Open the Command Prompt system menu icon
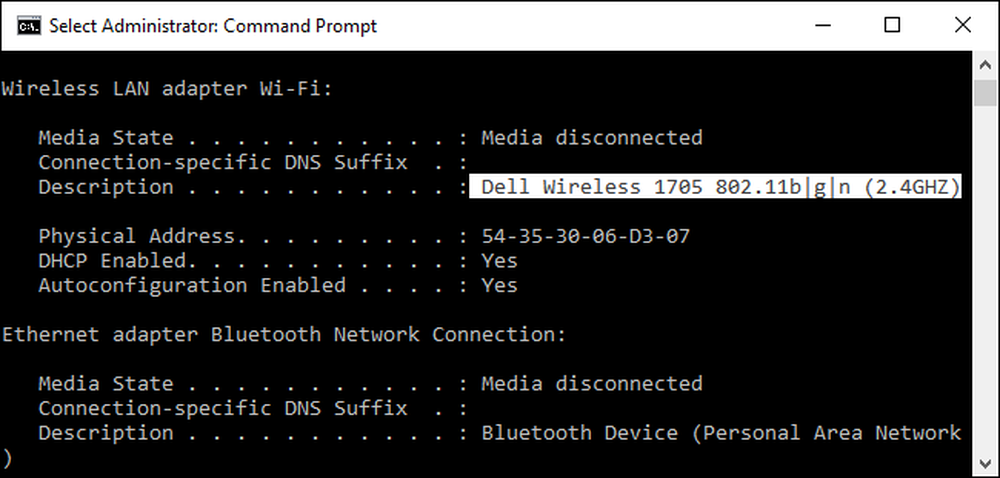 28,25
